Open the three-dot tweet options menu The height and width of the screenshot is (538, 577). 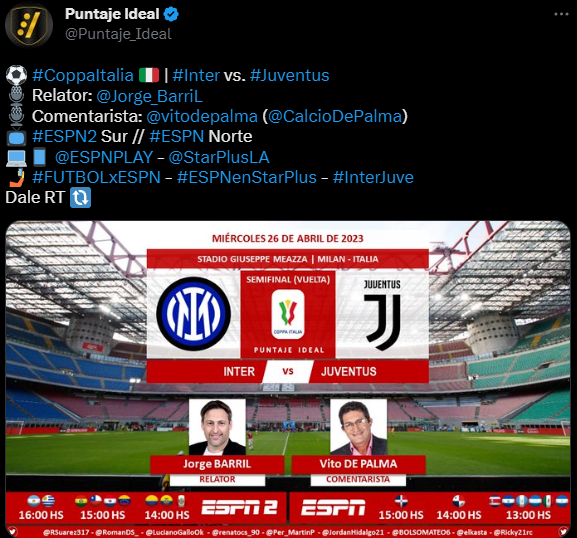(561, 14)
